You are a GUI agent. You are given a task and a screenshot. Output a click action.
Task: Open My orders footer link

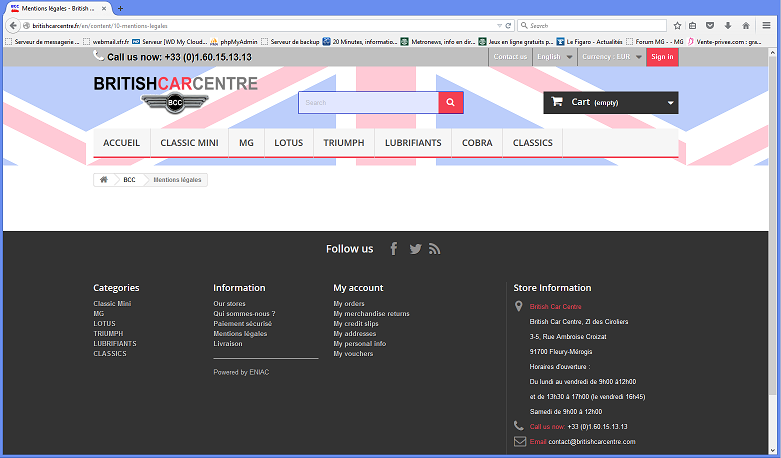pyautogui.click(x=349, y=304)
